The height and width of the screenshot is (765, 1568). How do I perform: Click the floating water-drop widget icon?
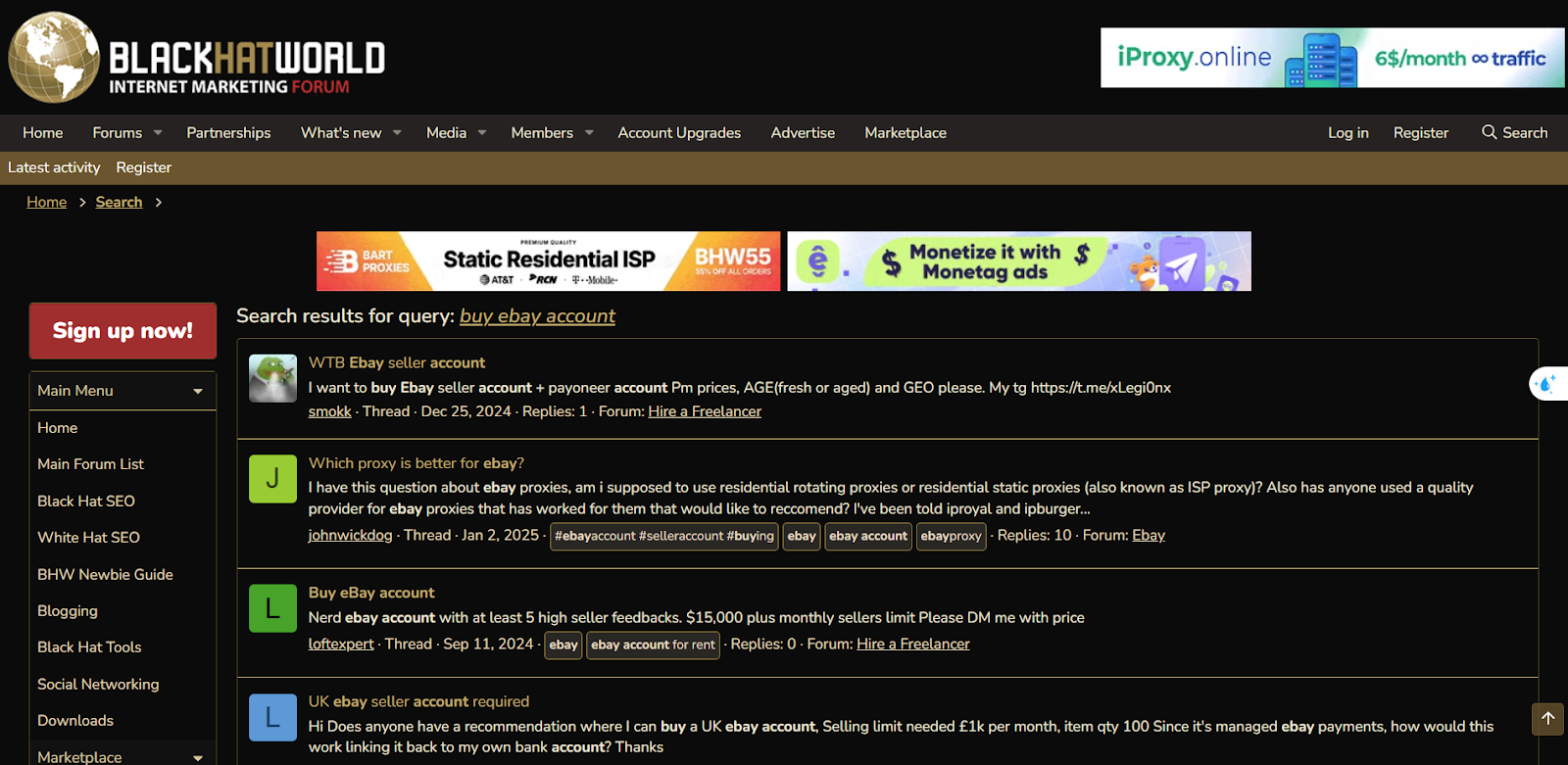pos(1547,384)
